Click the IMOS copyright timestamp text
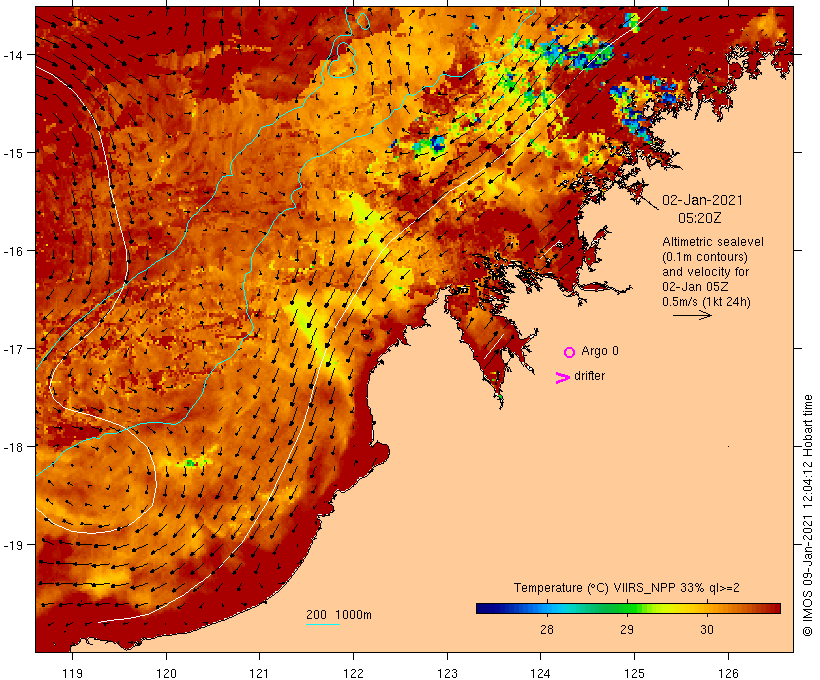This screenshot has width=820, height=680. click(x=807, y=515)
